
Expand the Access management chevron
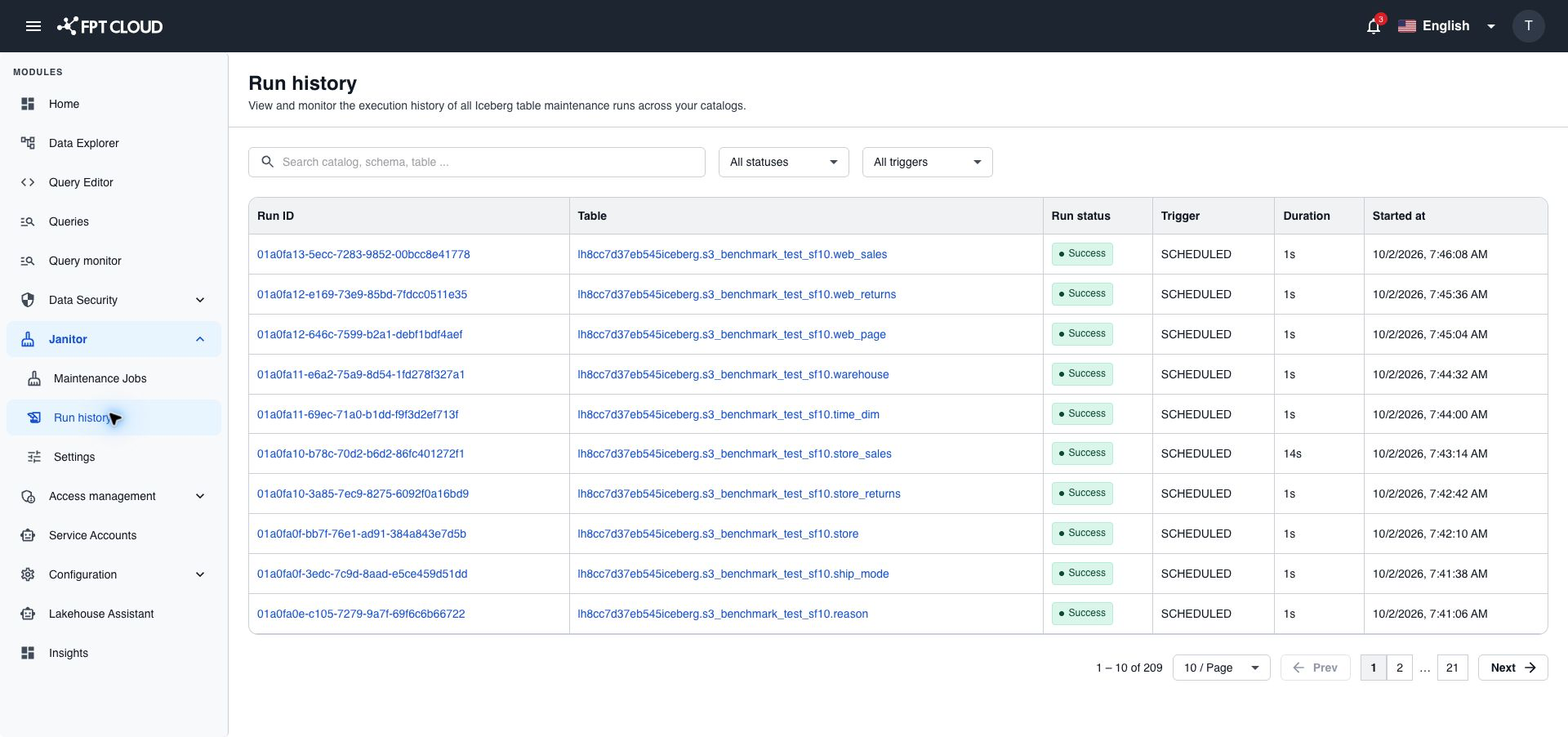click(x=200, y=496)
